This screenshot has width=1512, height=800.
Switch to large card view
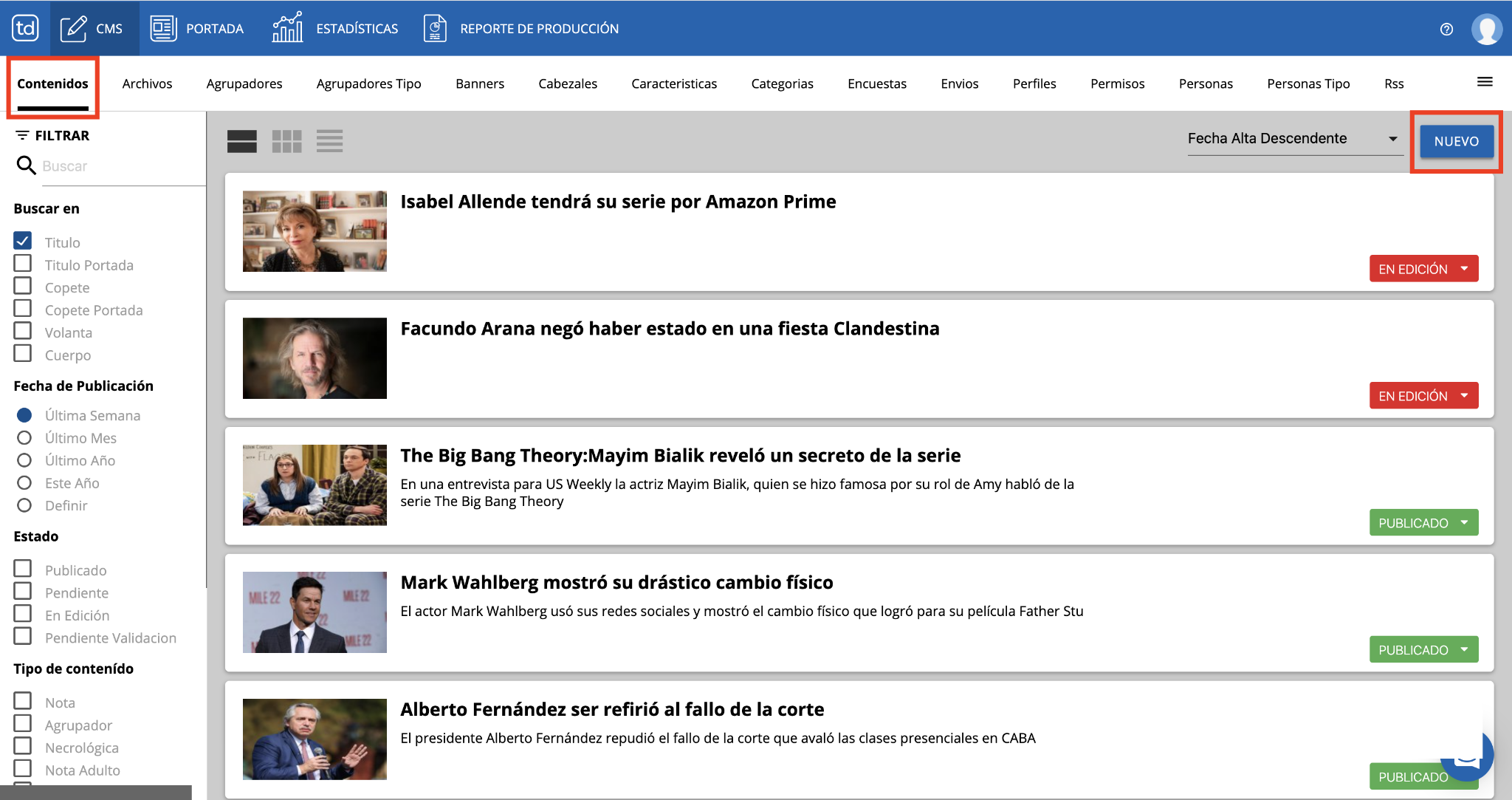tap(241, 140)
